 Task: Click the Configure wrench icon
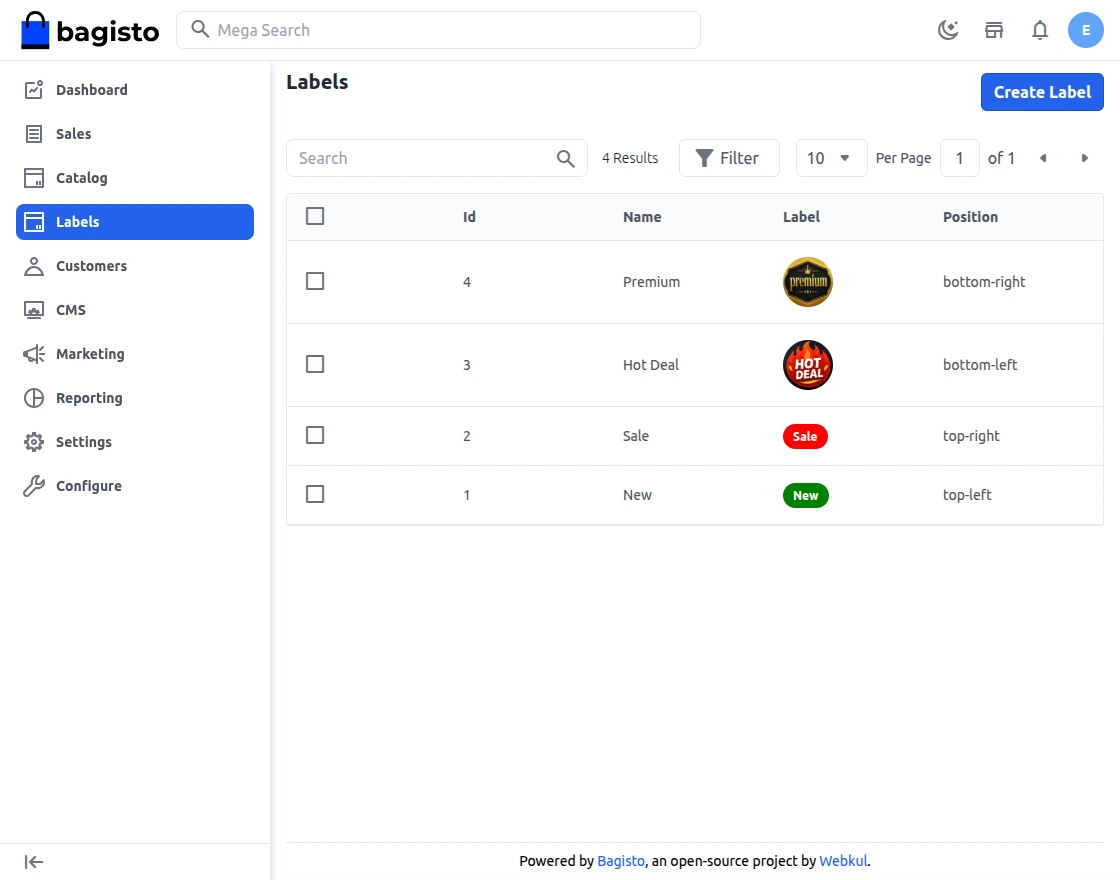click(x=34, y=486)
